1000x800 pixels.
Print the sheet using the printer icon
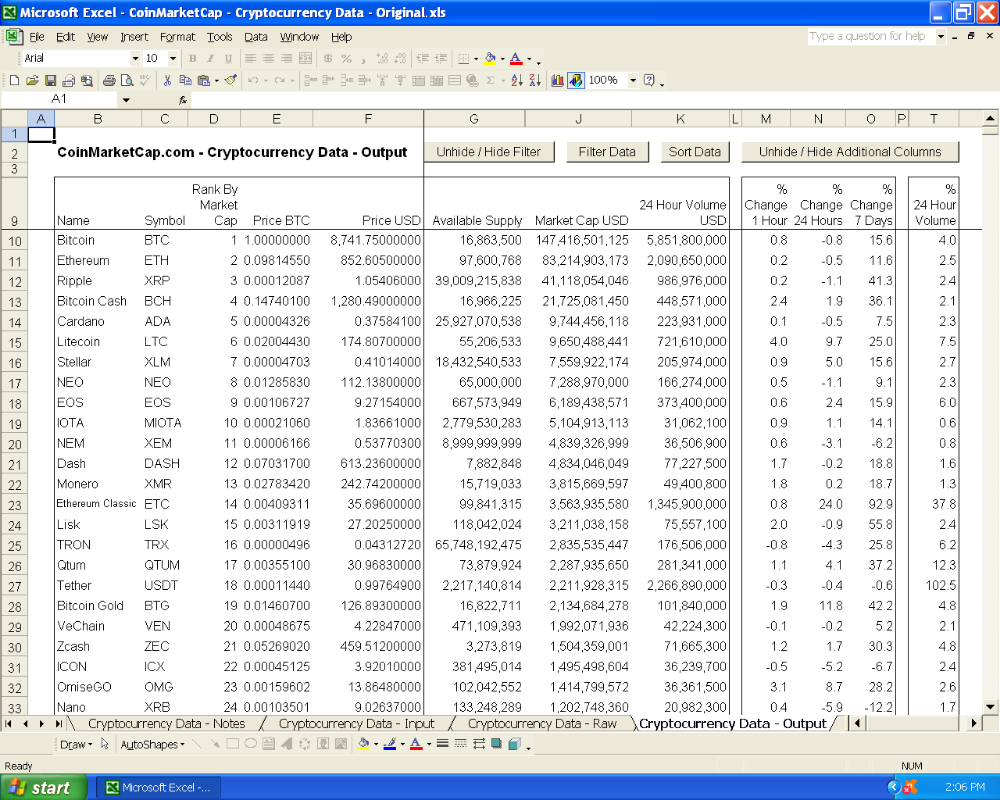pyautogui.click(x=109, y=80)
